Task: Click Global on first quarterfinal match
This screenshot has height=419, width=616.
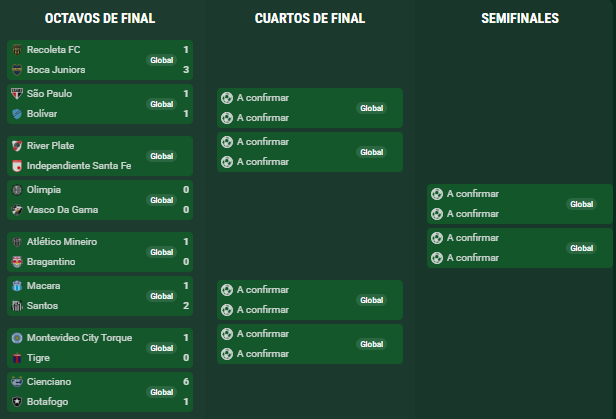Action: click(372, 108)
